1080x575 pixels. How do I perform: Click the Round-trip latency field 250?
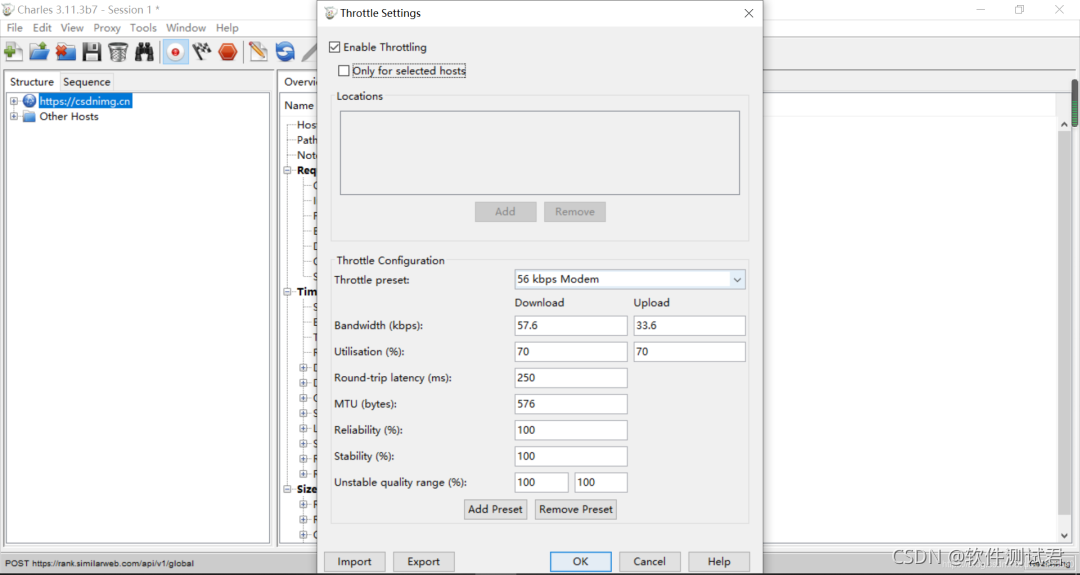(x=571, y=378)
